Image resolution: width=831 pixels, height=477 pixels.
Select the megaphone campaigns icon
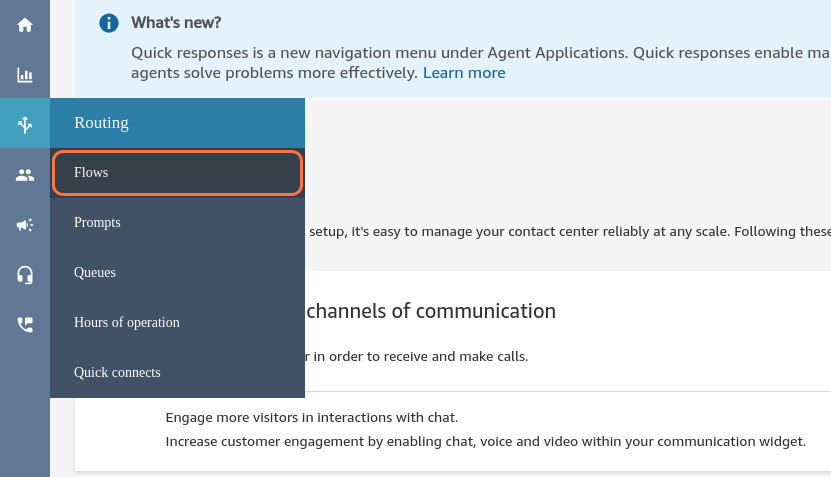click(25, 224)
